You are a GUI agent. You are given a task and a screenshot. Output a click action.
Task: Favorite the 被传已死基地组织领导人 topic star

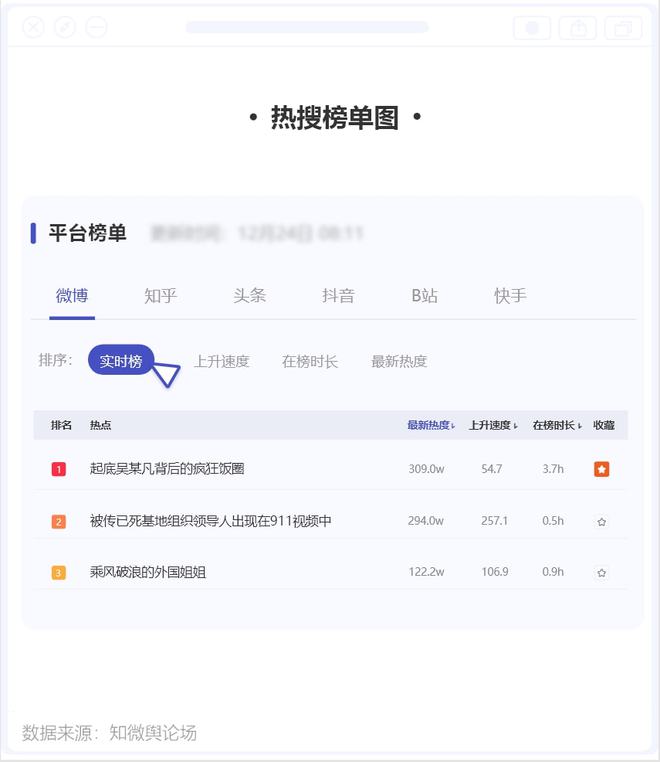click(602, 521)
